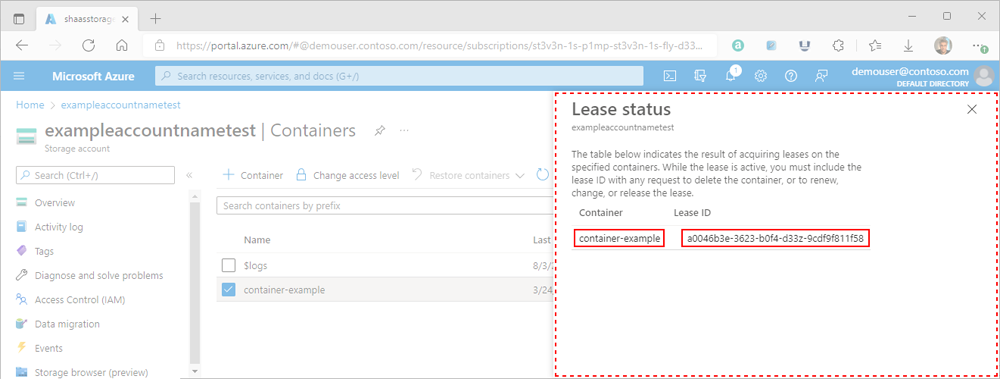Open Activity log in the sidebar

tap(59, 227)
